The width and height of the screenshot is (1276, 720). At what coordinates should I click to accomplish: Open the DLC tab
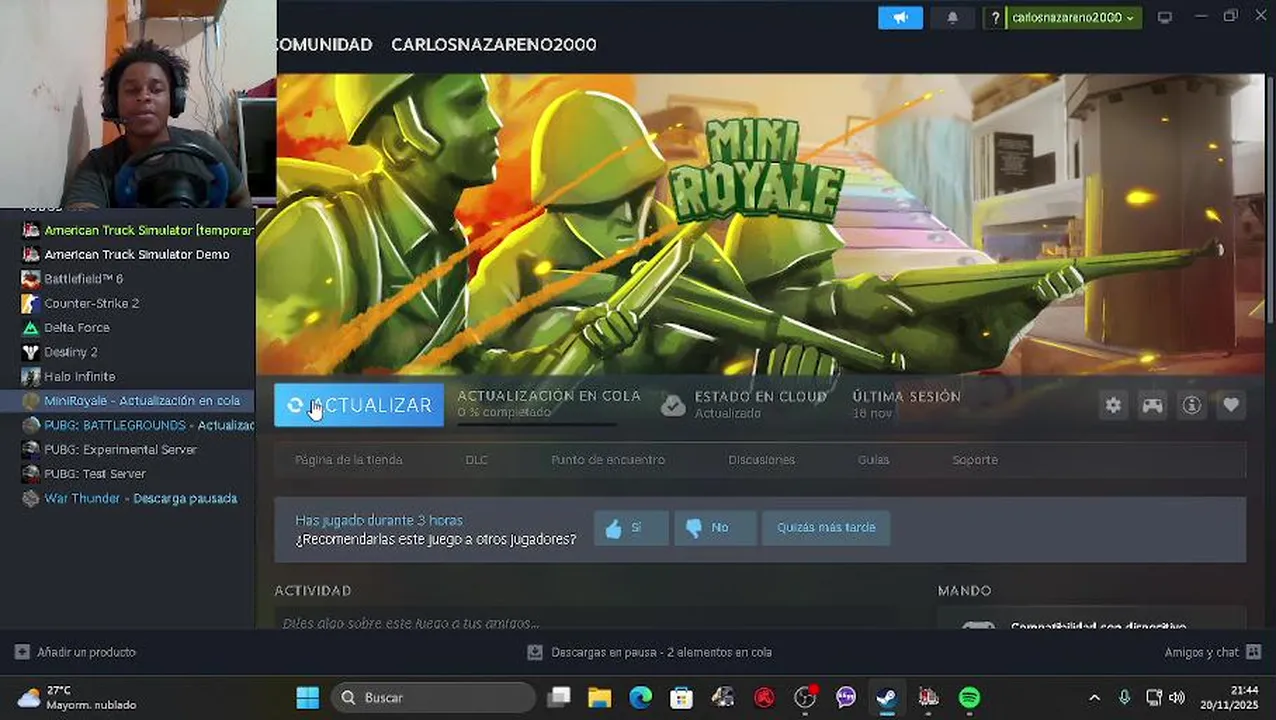[x=476, y=460]
